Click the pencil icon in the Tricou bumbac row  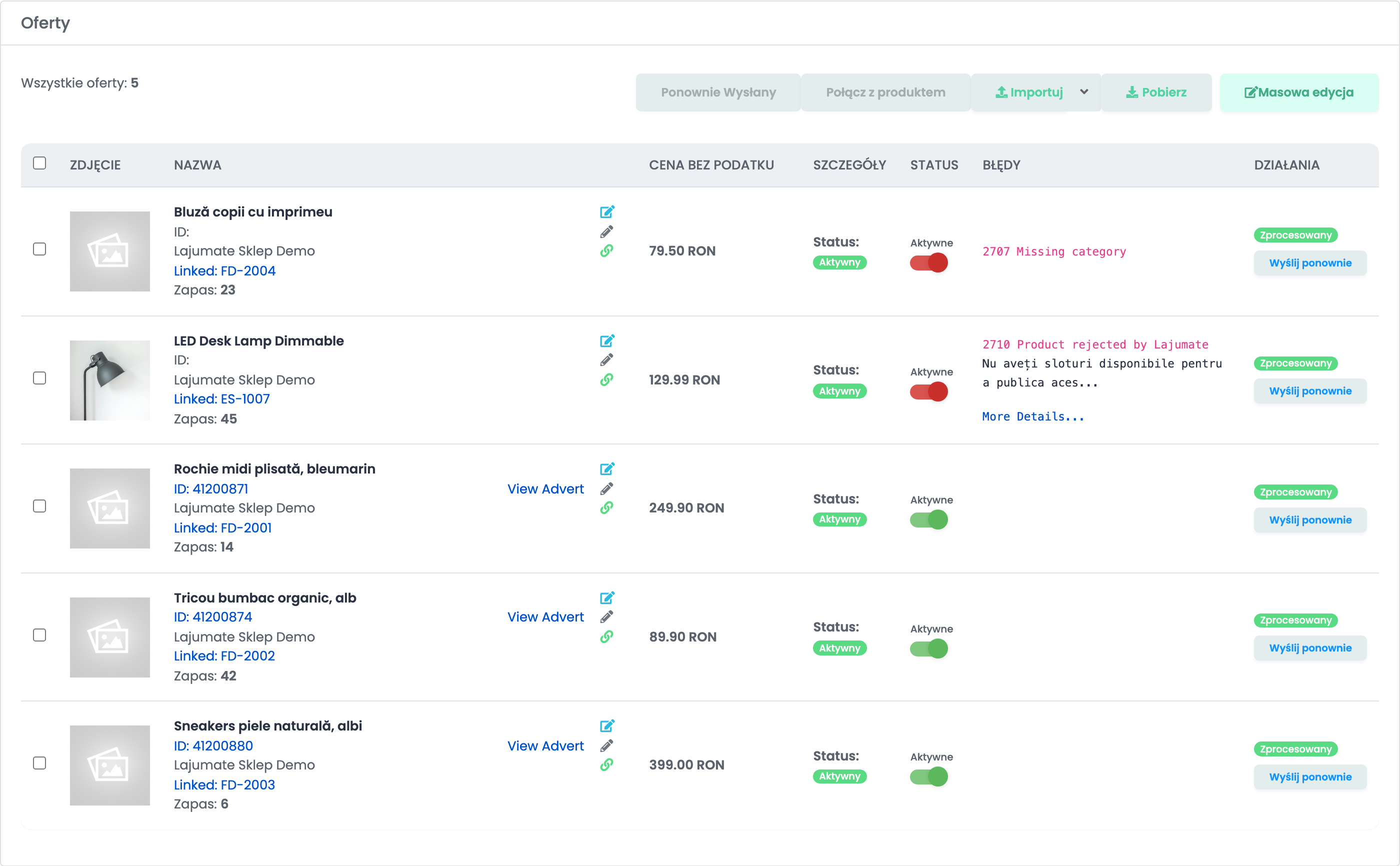coord(606,617)
